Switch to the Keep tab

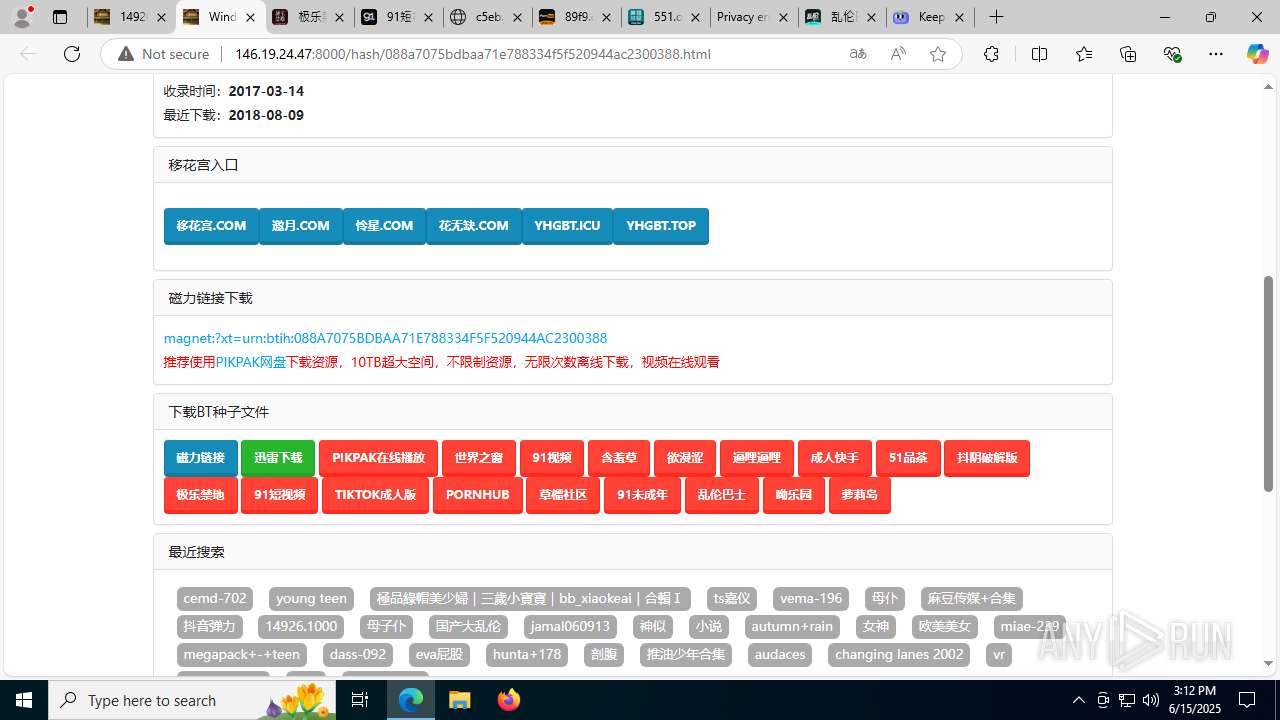(931, 17)
